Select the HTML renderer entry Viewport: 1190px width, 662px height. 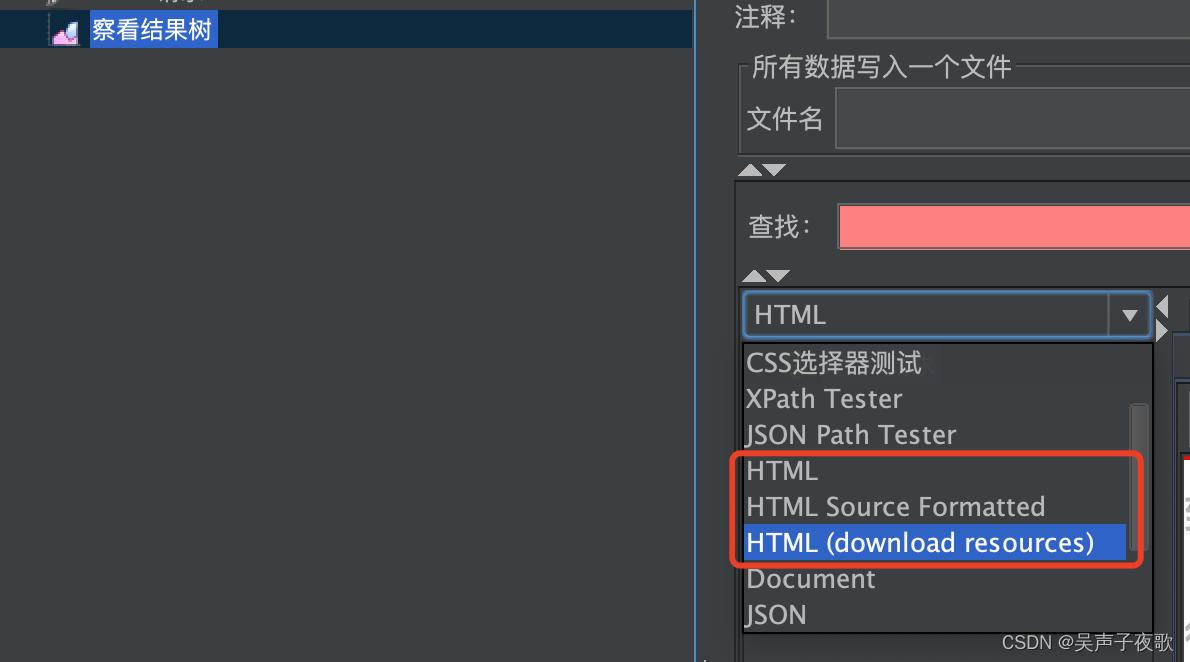pyautogui.click(x=782, y=470)
